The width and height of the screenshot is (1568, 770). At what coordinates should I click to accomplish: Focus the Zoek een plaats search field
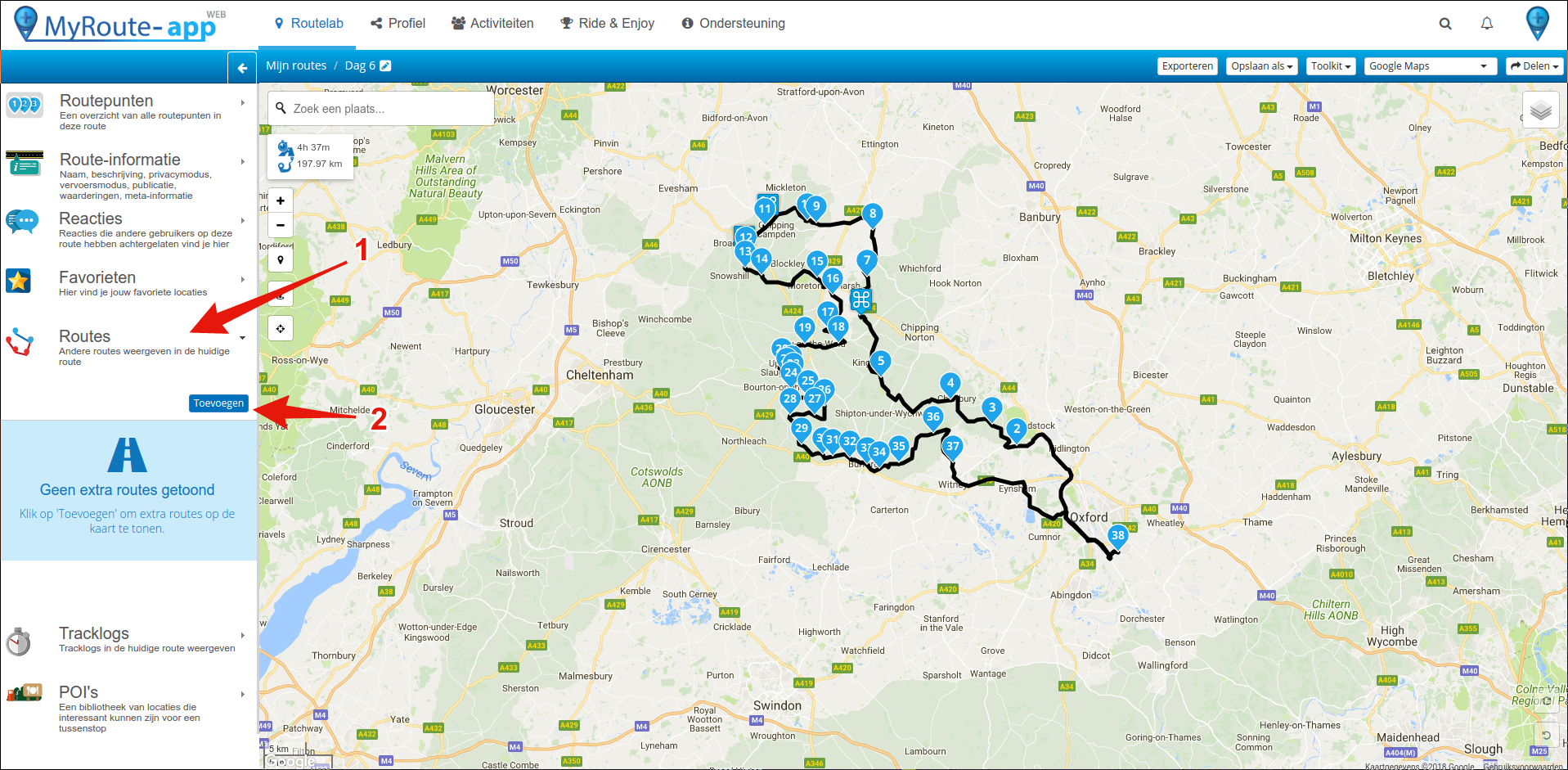tap(381, 108)
